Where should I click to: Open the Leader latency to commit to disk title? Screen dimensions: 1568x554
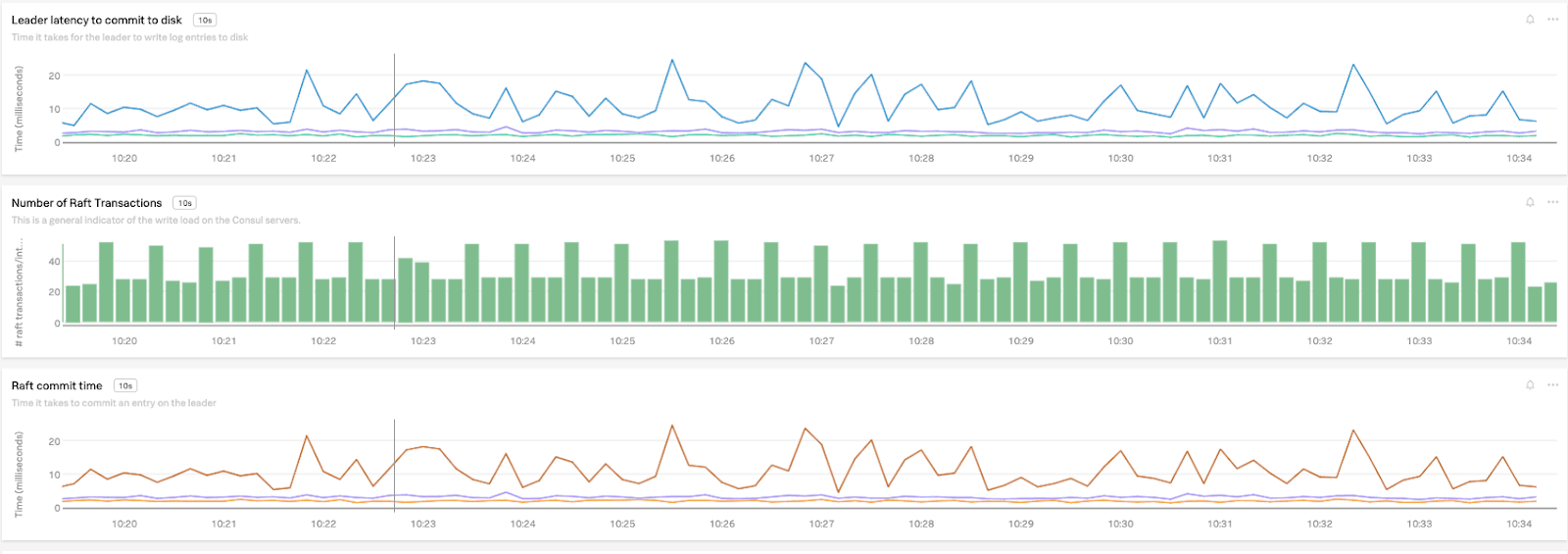click(x=96, y=20)
